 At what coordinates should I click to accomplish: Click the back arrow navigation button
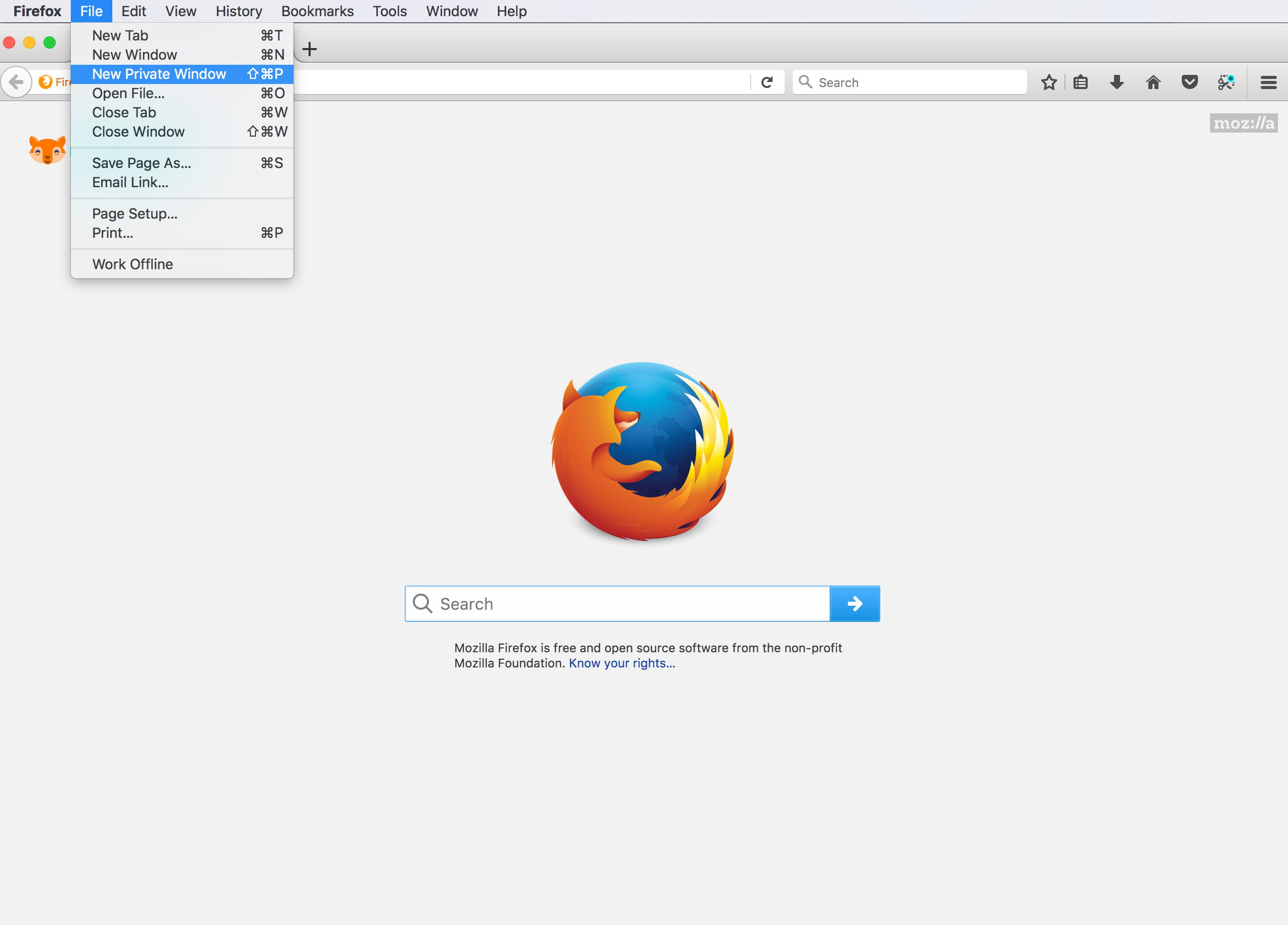point(17,82)
